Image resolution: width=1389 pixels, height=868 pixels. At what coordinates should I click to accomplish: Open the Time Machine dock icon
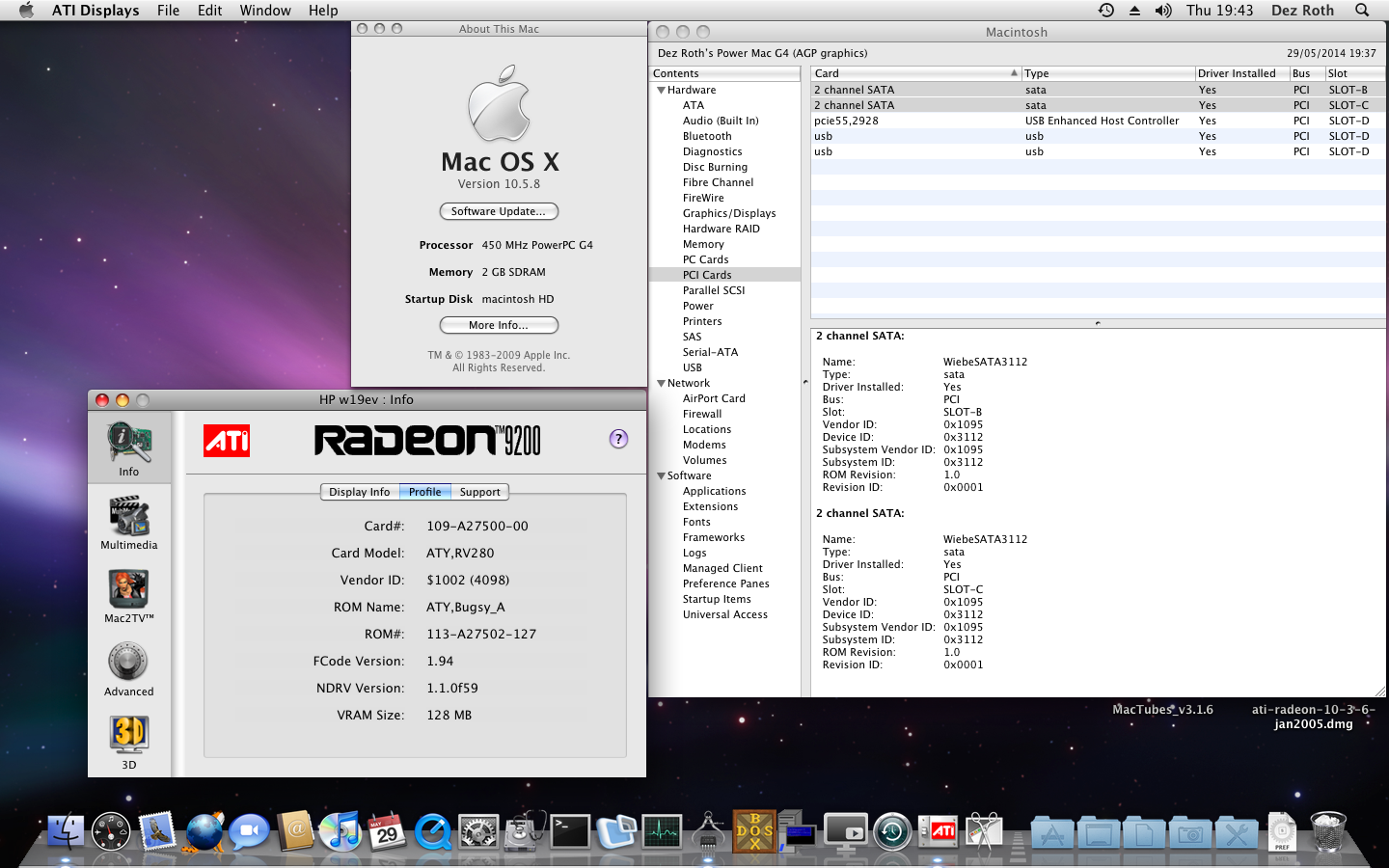click(892, 831)
